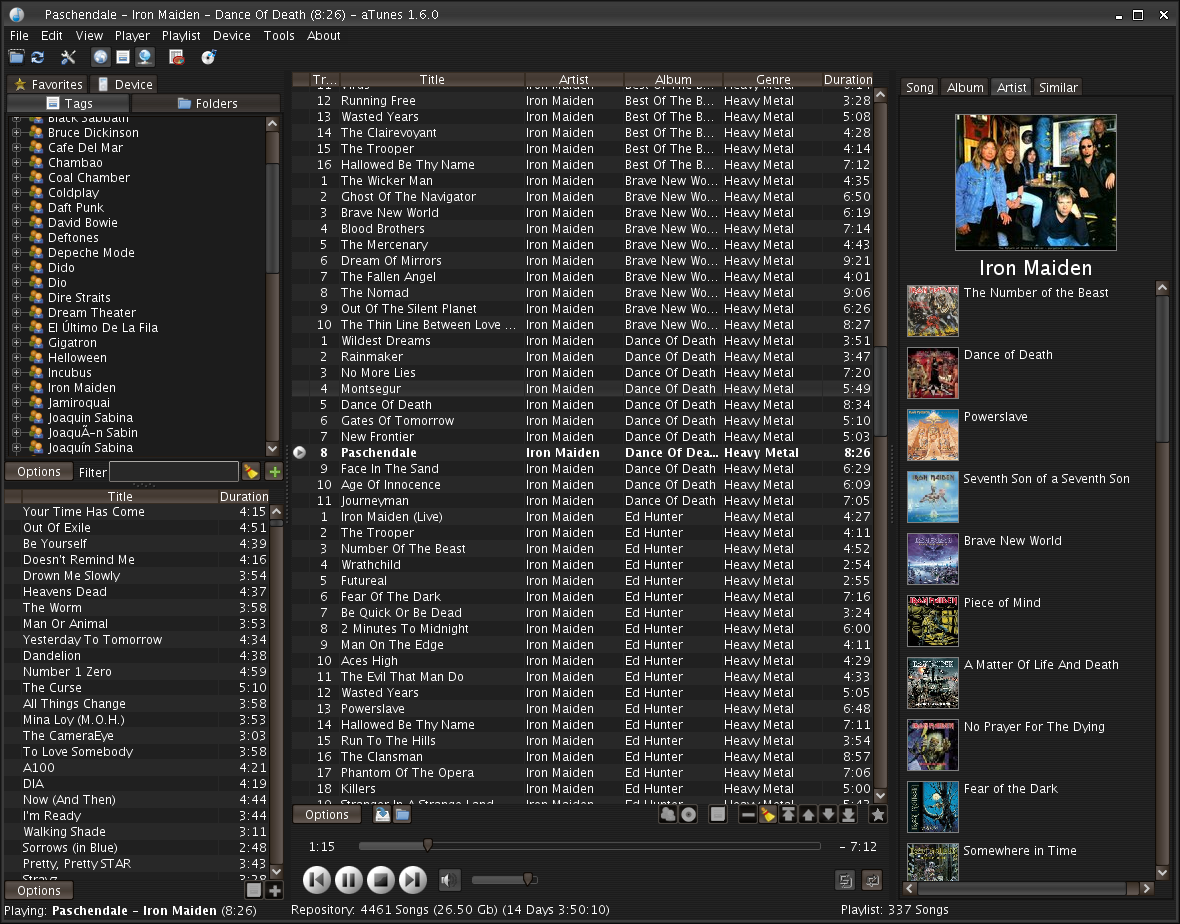The image size is (1180, 924).
Task: Click the green plus icon beside Filter
Action: click(x=274, y=472)
